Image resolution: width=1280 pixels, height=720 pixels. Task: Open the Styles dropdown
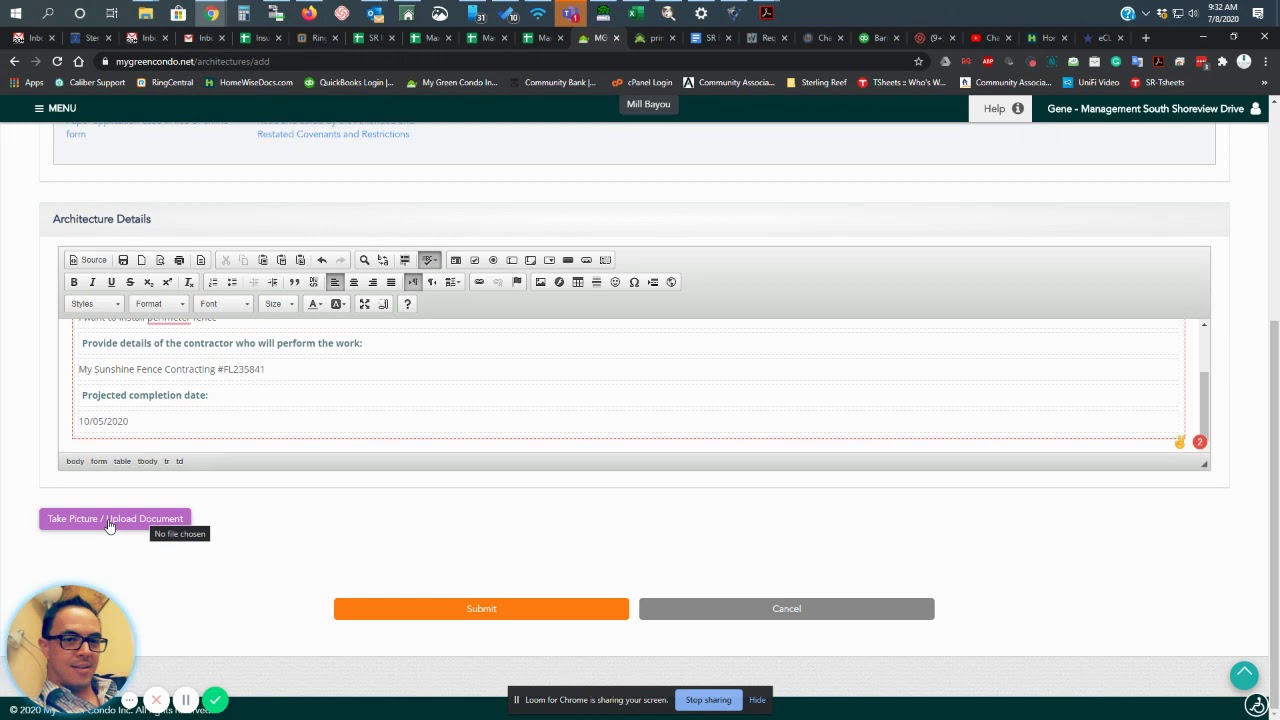[x=95, y=304]
